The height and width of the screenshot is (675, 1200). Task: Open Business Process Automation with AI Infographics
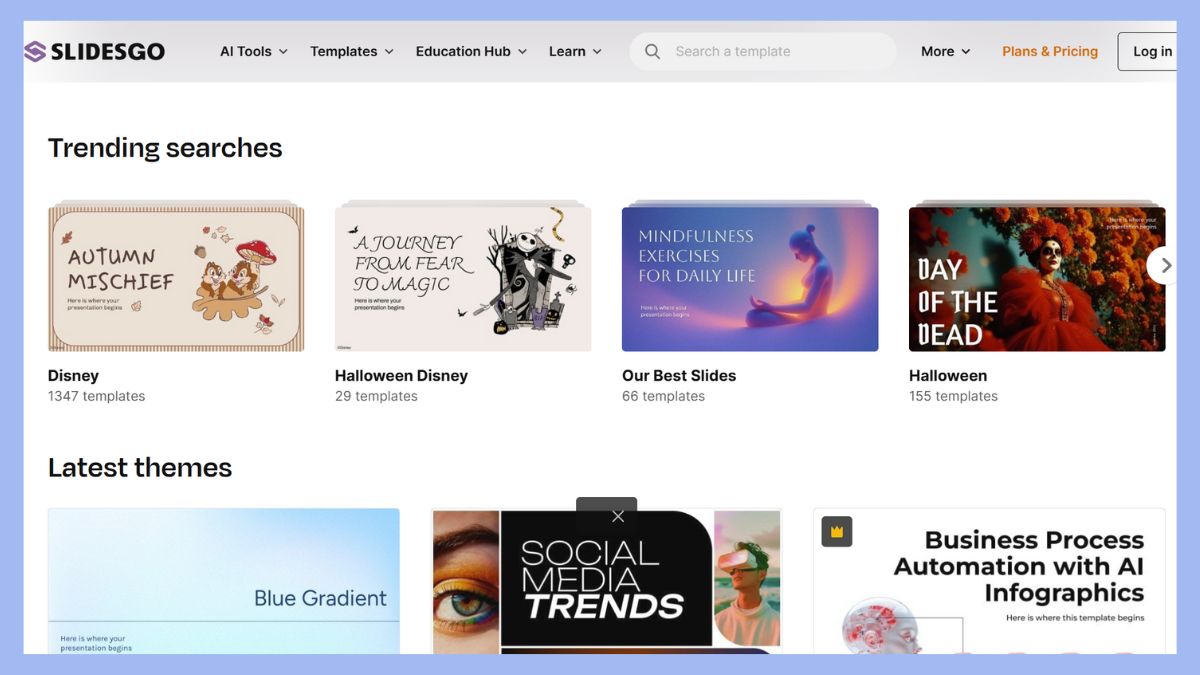(x=989, y=581)
